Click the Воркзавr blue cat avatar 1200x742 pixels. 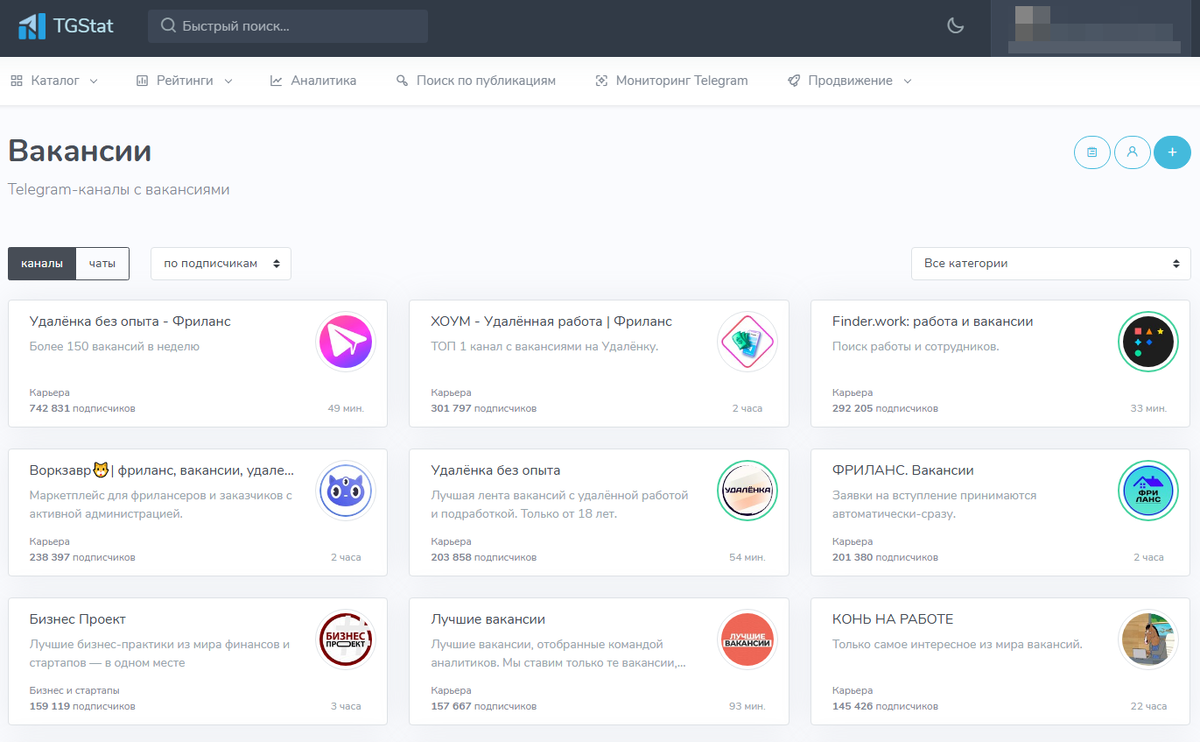[x=345, y=492]
